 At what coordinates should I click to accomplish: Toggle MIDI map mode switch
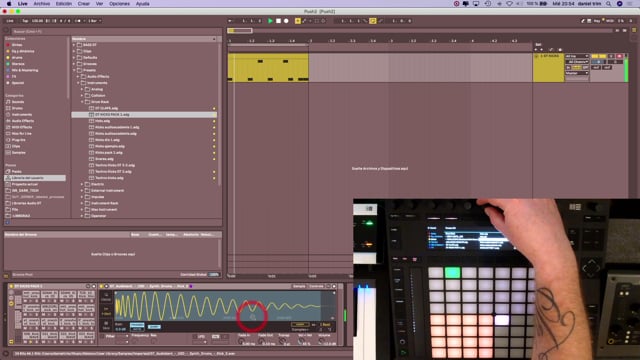click(x=610, y=21)
